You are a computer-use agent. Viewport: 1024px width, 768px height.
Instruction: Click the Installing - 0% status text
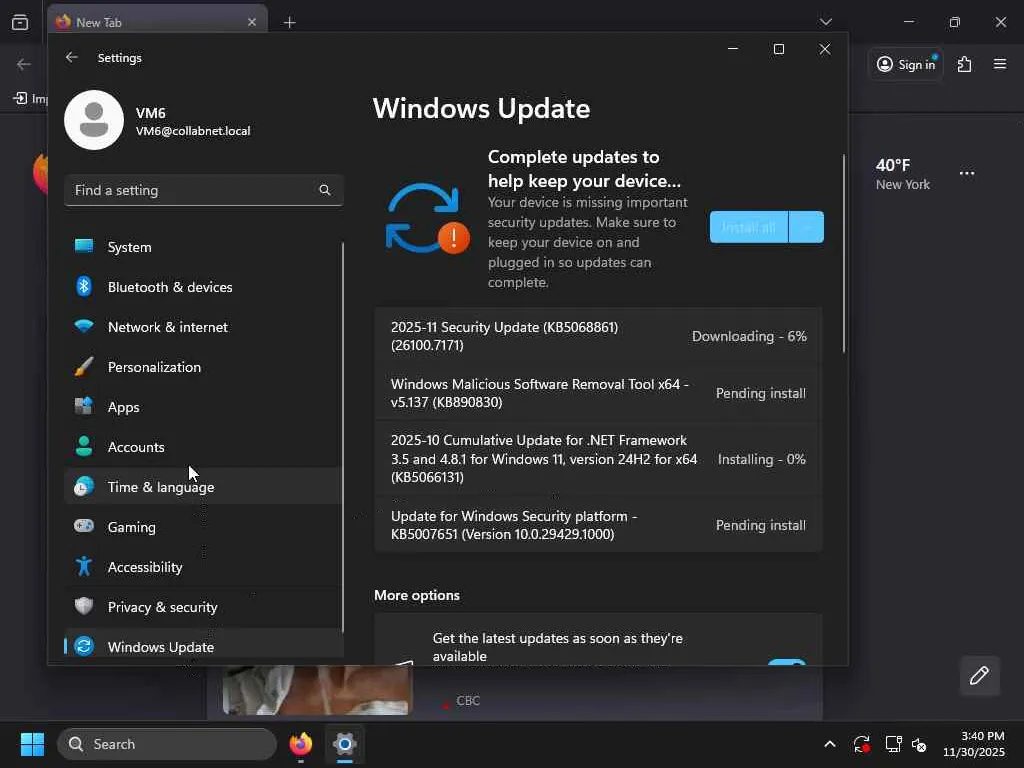[761, 458]
